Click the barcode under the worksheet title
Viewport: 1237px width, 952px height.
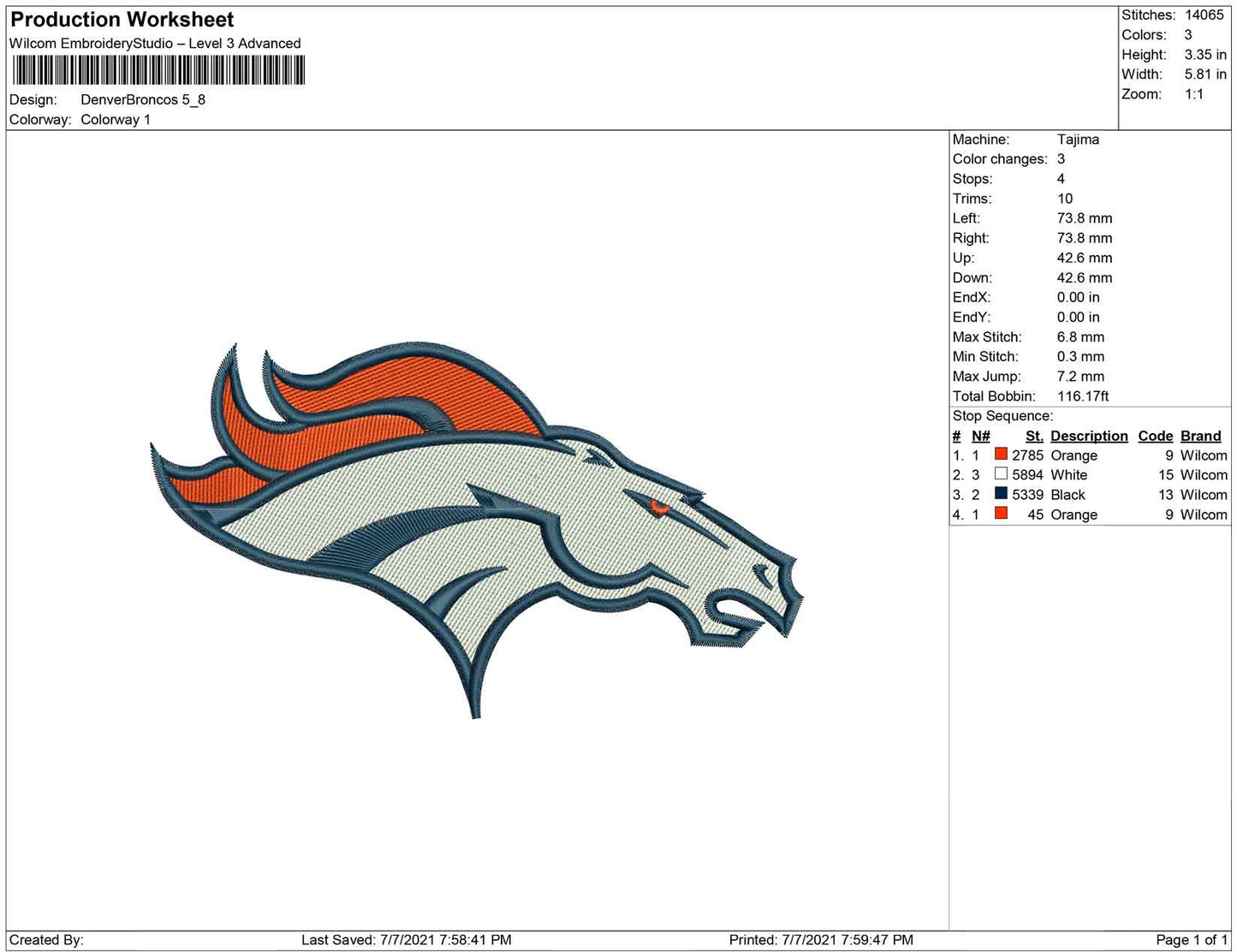point(158,70)
